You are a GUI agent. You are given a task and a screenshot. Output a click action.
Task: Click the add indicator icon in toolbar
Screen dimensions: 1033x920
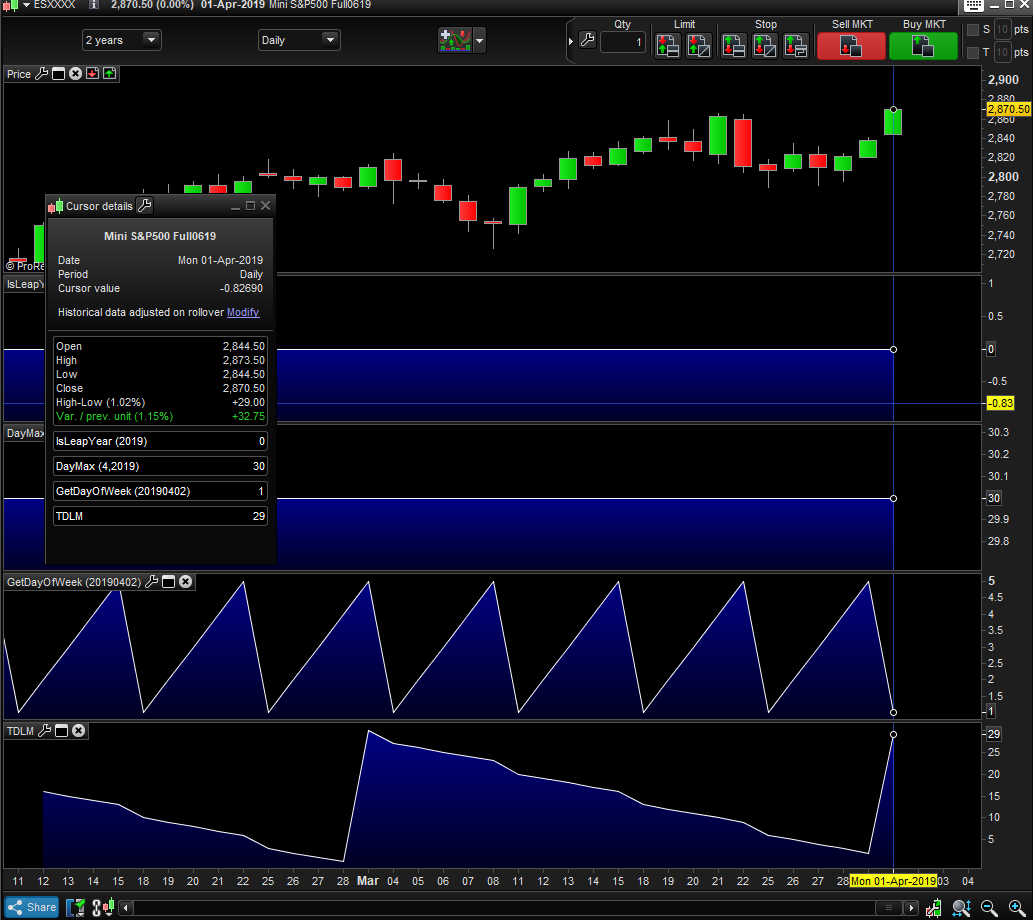(x=454, y=40)
